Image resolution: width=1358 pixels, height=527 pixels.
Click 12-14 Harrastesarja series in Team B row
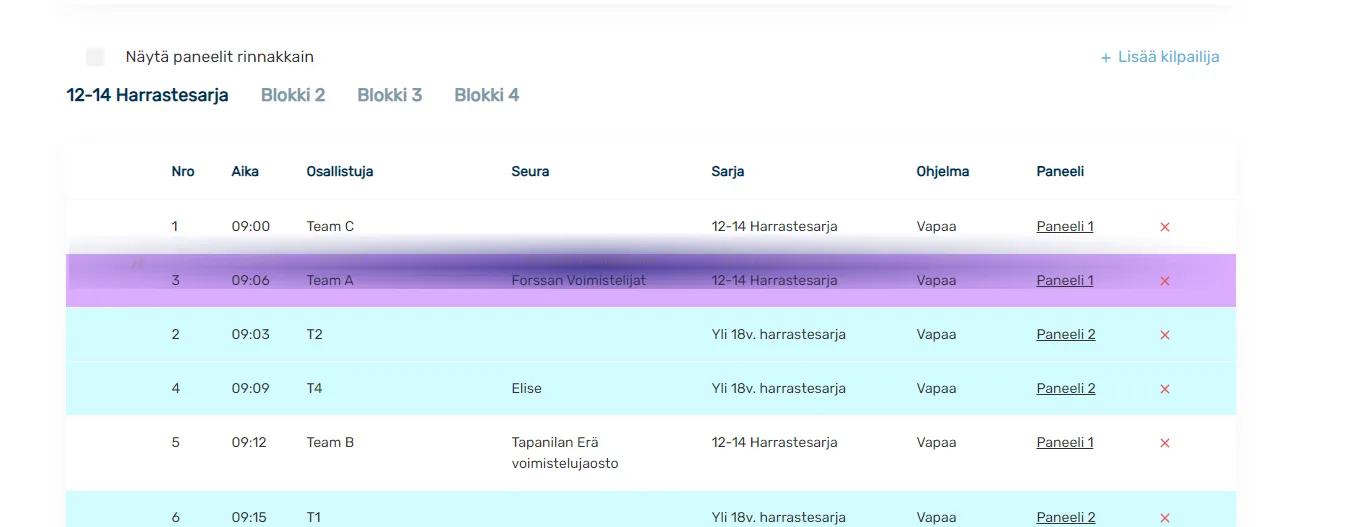(774, 442)
